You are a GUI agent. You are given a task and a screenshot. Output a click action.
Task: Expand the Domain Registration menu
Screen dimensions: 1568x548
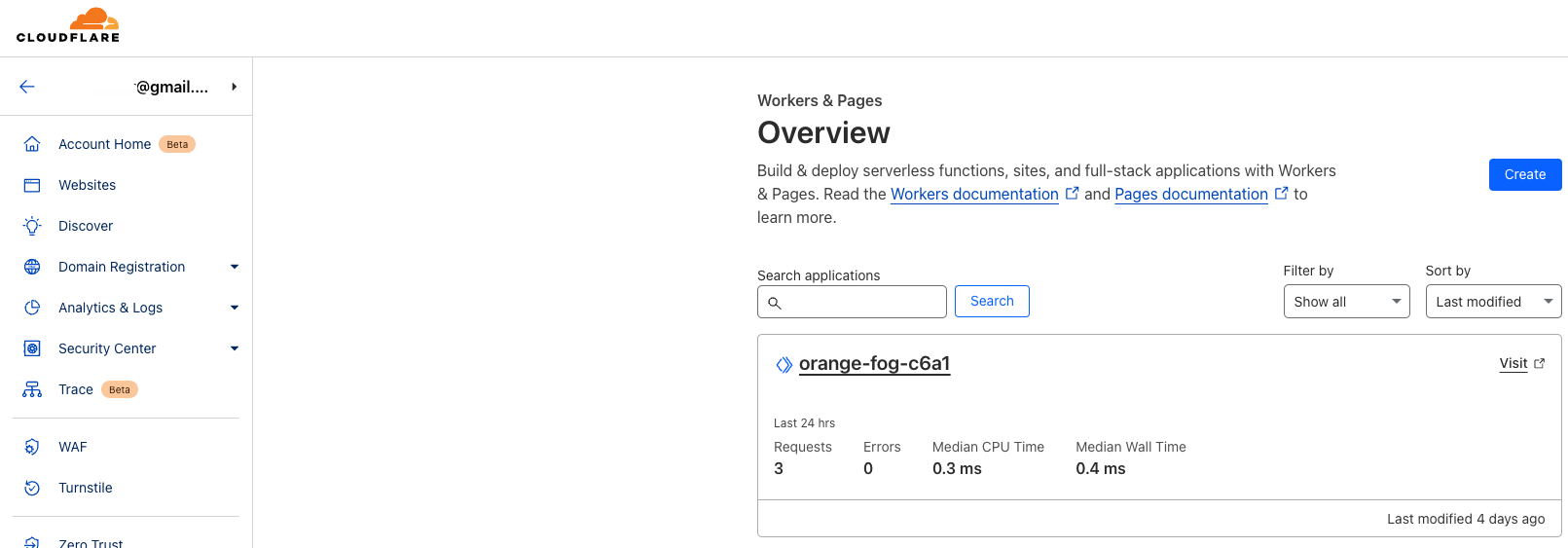click(234, 267)
